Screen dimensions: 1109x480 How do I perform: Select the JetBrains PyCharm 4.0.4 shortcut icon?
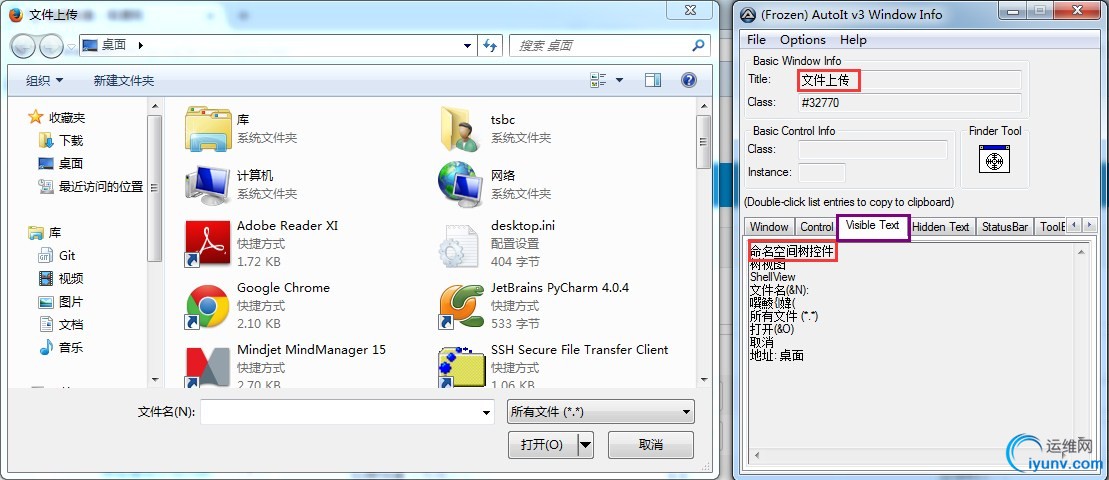pyautogui.click(x=461, y=306)
